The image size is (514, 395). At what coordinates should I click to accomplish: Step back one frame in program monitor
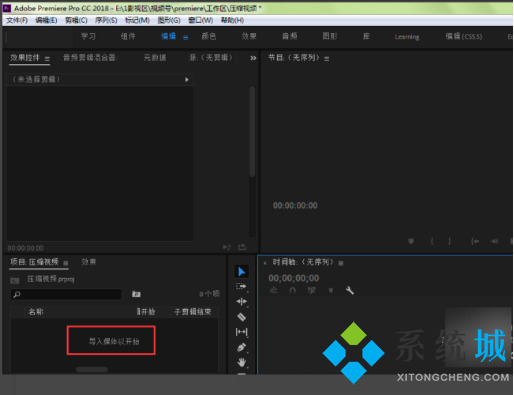tap(494, 241)
